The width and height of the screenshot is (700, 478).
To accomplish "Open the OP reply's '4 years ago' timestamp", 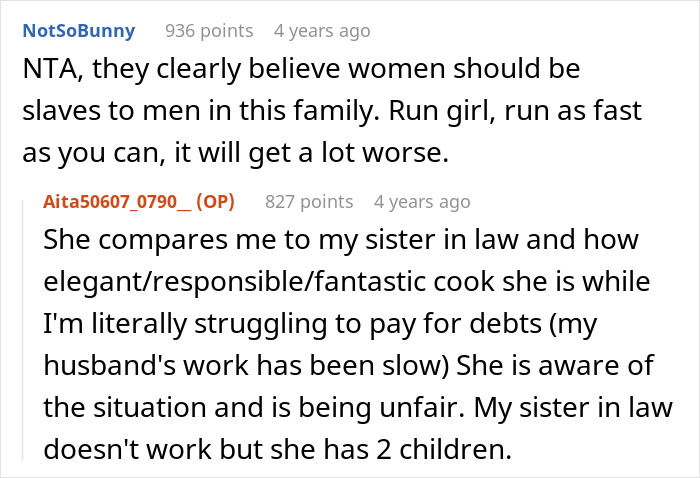I will (x=421, y=201).
